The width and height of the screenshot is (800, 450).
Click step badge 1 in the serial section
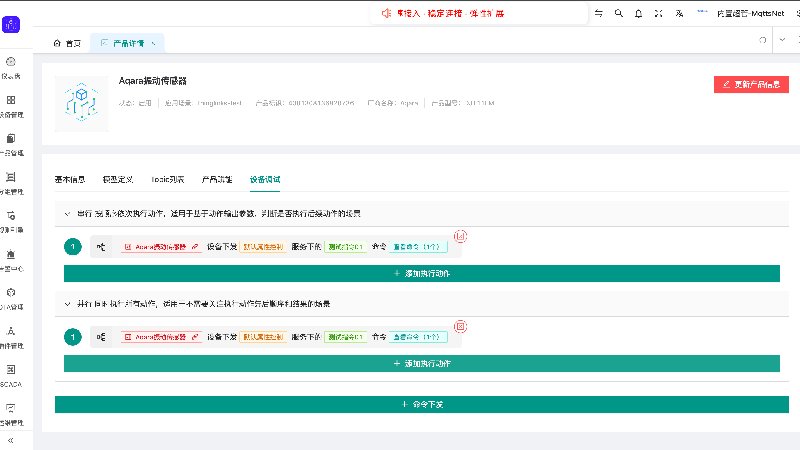click(x=73, y=247)
